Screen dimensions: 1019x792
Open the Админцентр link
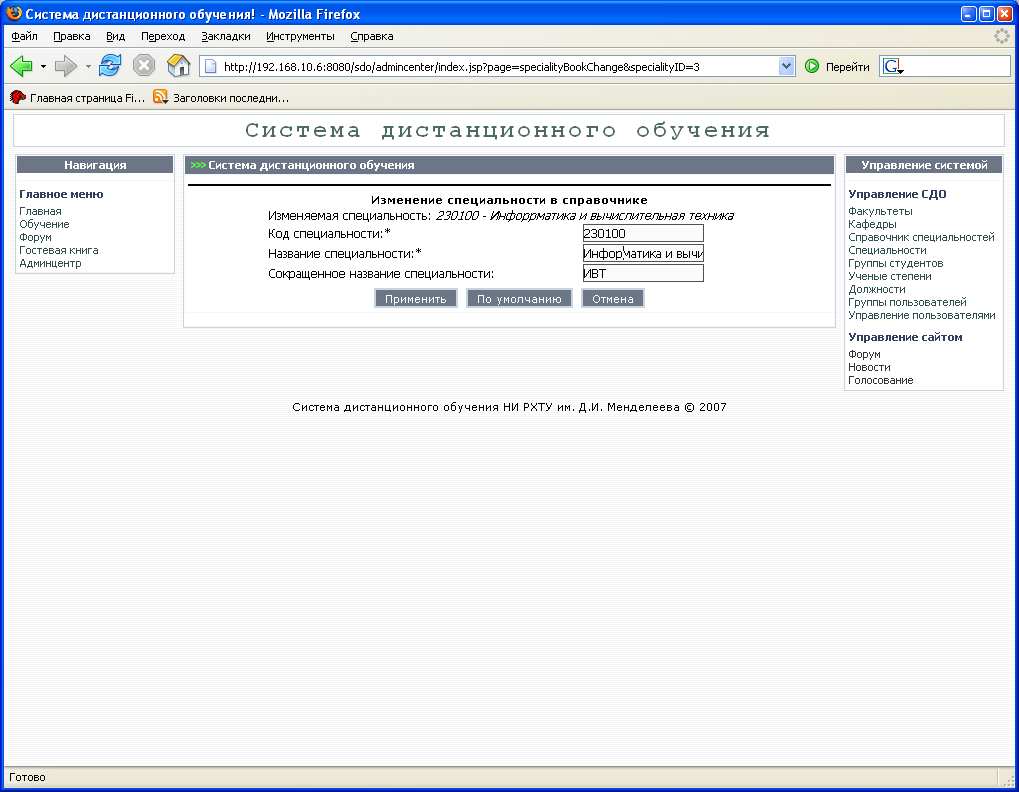click(x=50, y=263)
